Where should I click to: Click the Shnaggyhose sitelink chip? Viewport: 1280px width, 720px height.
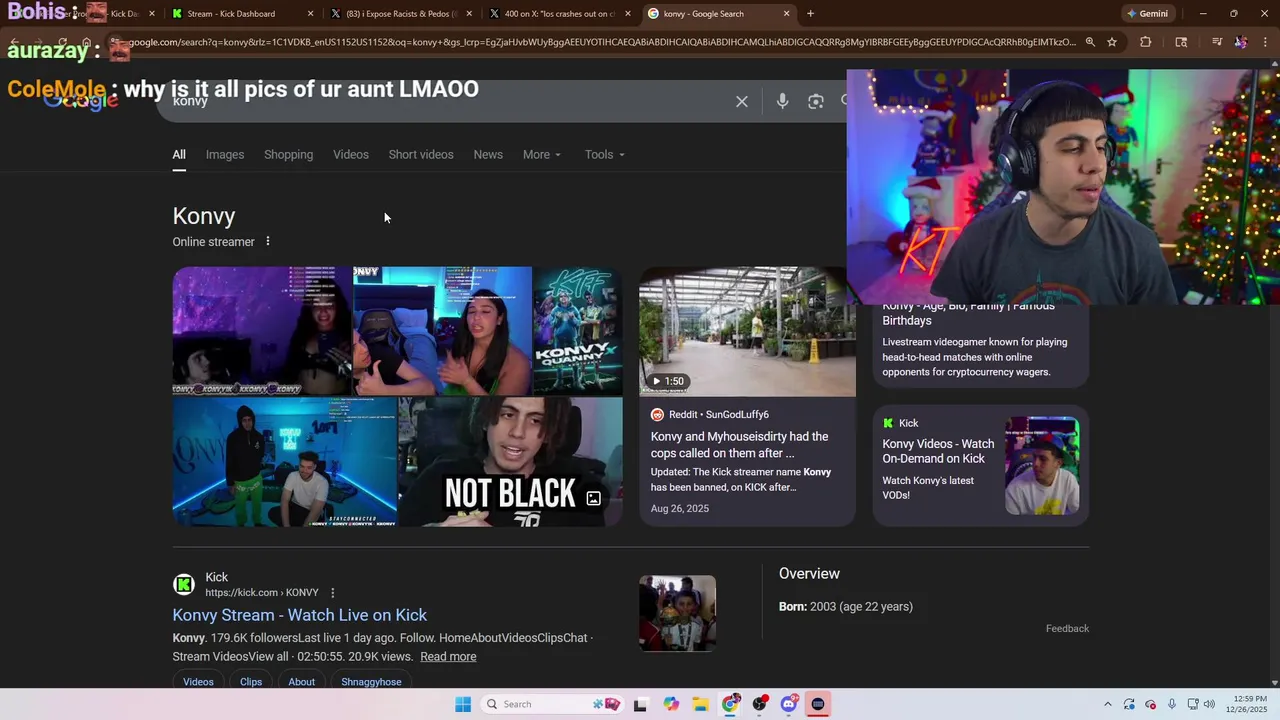(371, 682)
